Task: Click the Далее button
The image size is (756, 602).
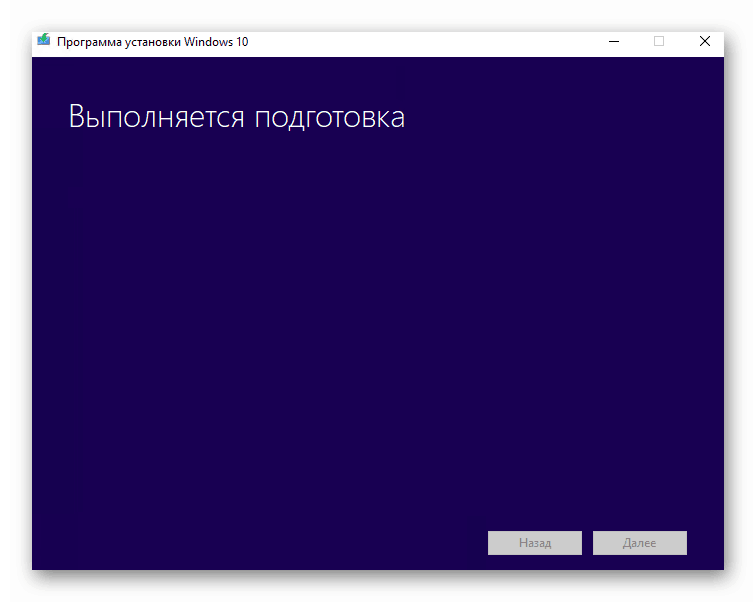Action: (x=640, y=543)
